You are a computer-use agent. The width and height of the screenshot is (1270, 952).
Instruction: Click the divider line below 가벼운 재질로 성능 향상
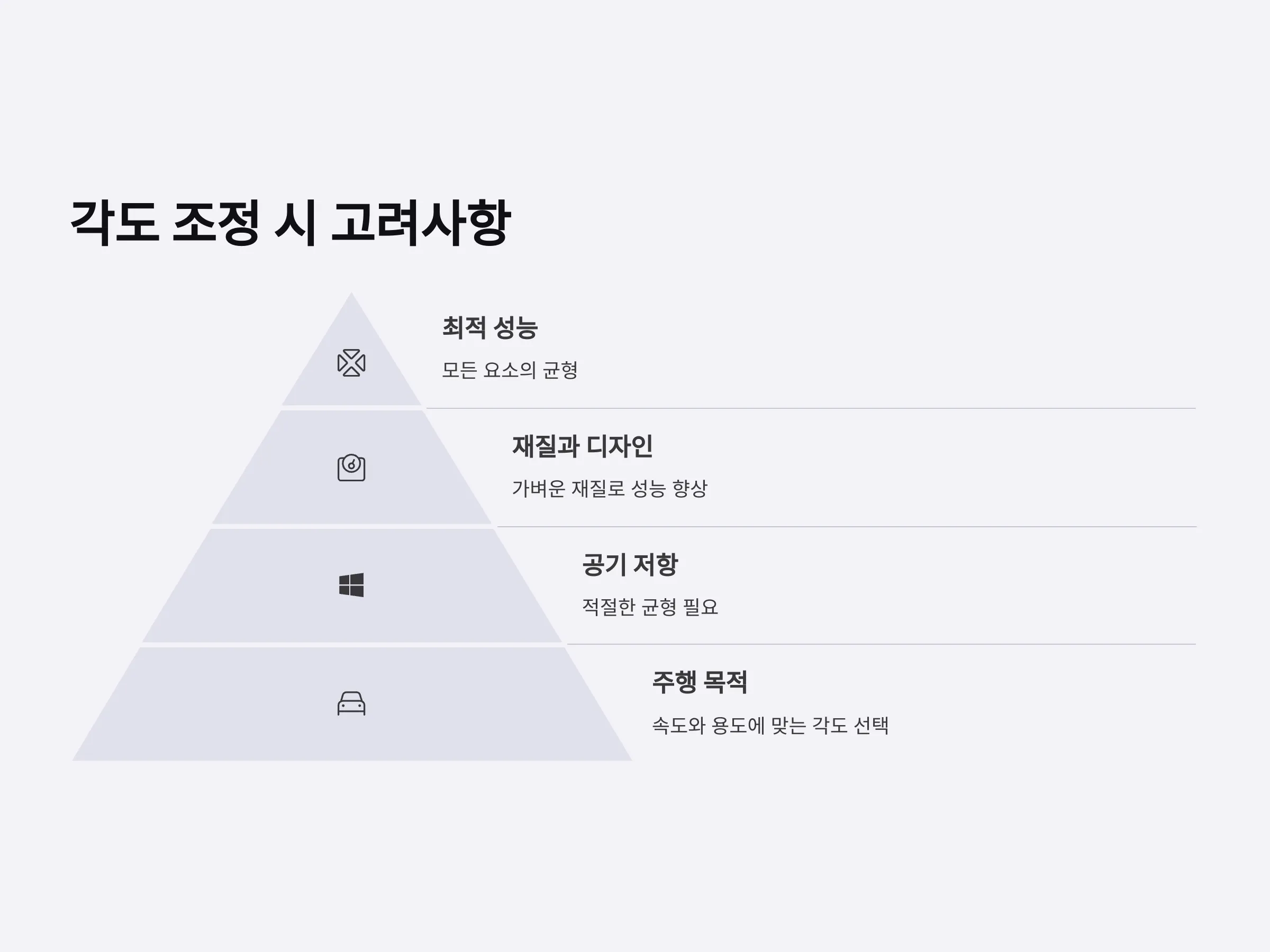tap(846, 527)
